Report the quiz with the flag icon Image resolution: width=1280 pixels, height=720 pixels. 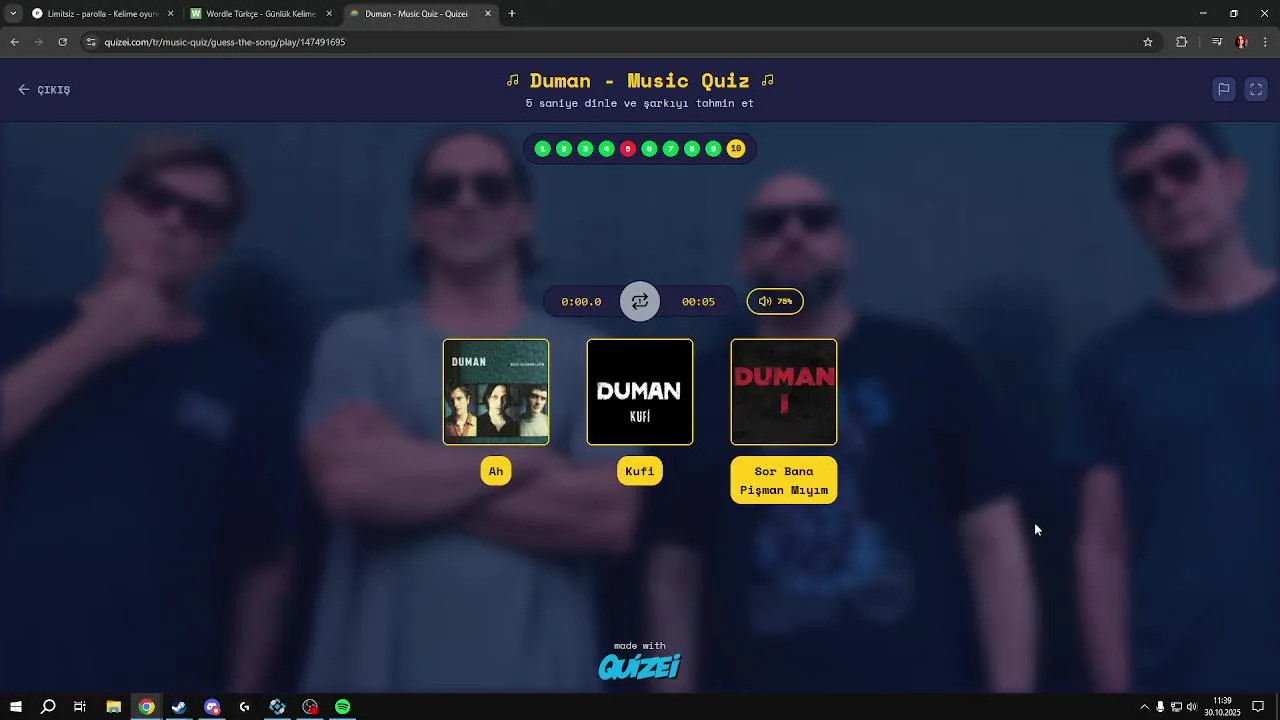pyautogui.click(x=1223, y=89)
